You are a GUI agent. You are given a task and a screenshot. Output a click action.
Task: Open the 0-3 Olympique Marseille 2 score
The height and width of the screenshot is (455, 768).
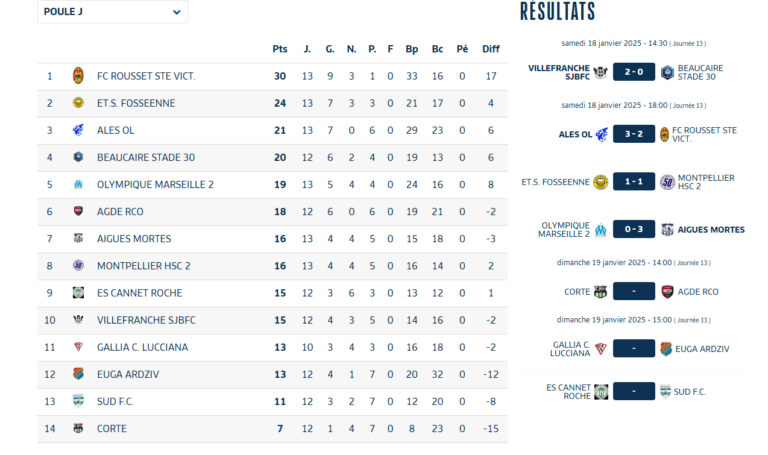pos(634,229)
